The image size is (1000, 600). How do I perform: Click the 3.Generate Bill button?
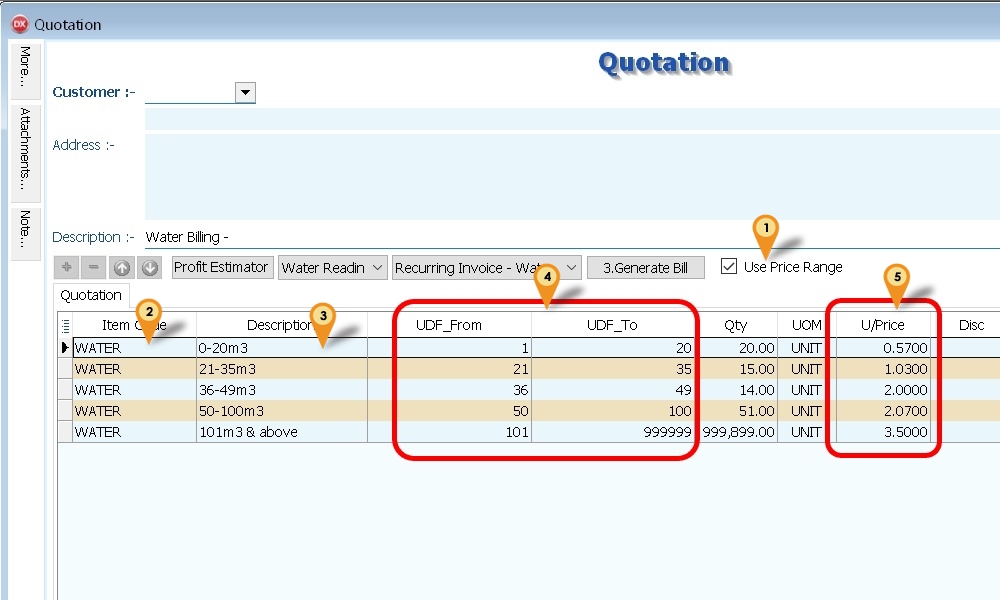coord(645,268)
